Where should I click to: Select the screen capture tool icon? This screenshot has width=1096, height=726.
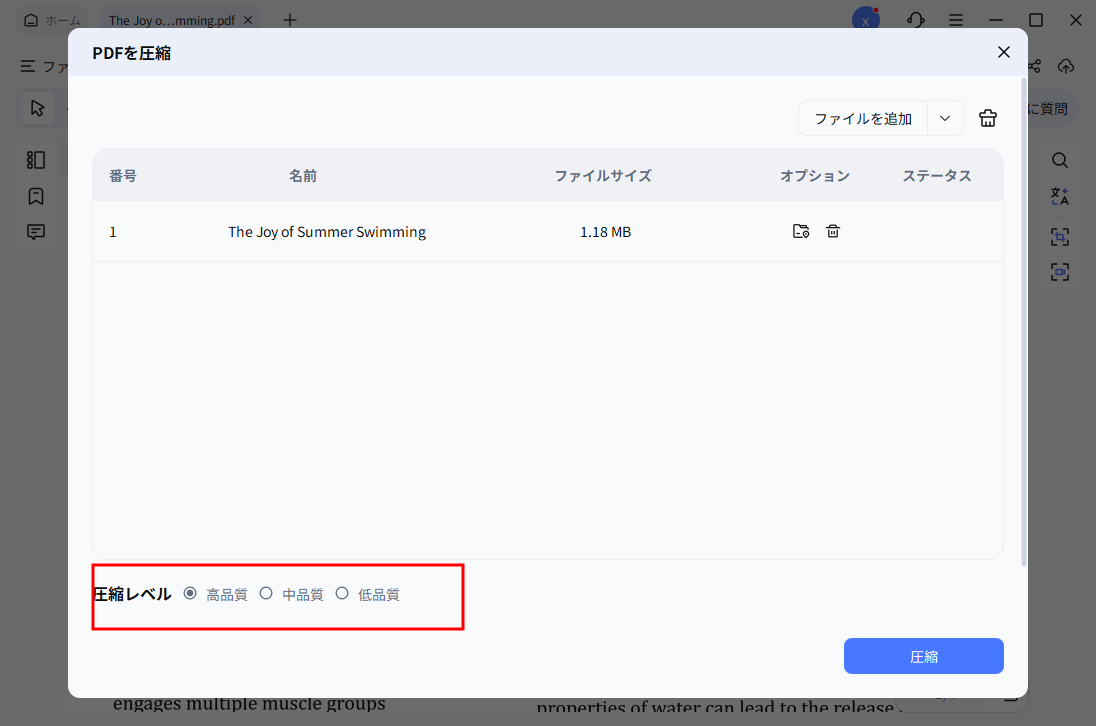tap(1060, 271)
